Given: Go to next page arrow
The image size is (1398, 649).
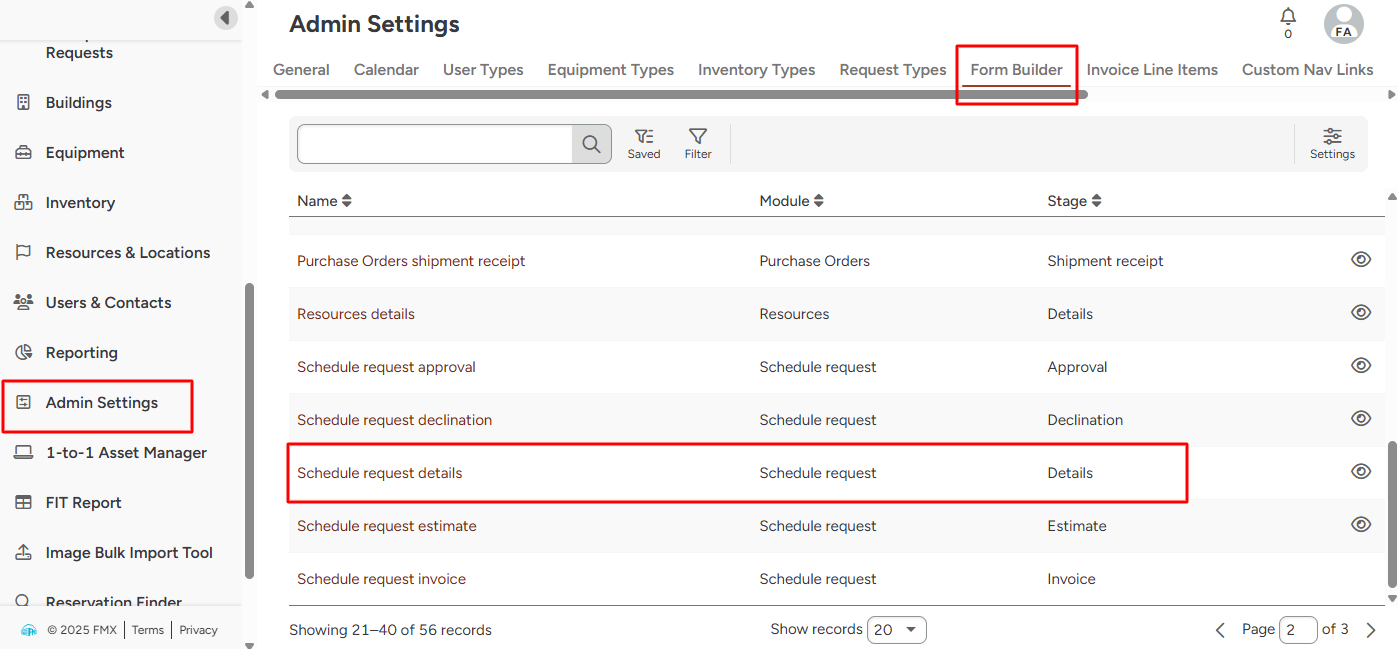Looking at the screenshot, I should tap(1371, 630).
